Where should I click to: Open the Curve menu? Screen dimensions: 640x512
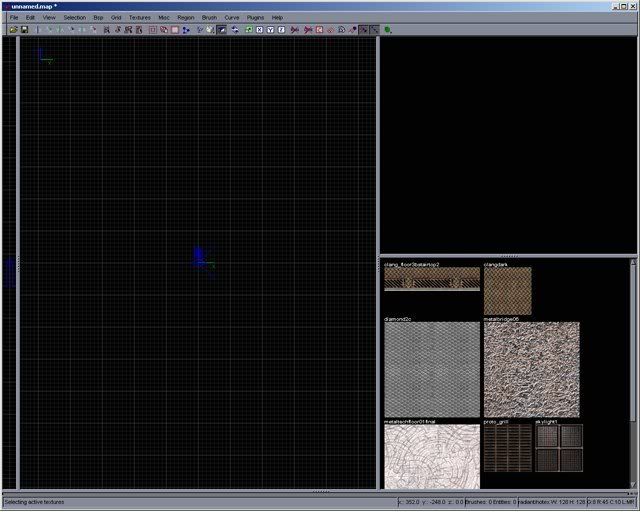232,18
